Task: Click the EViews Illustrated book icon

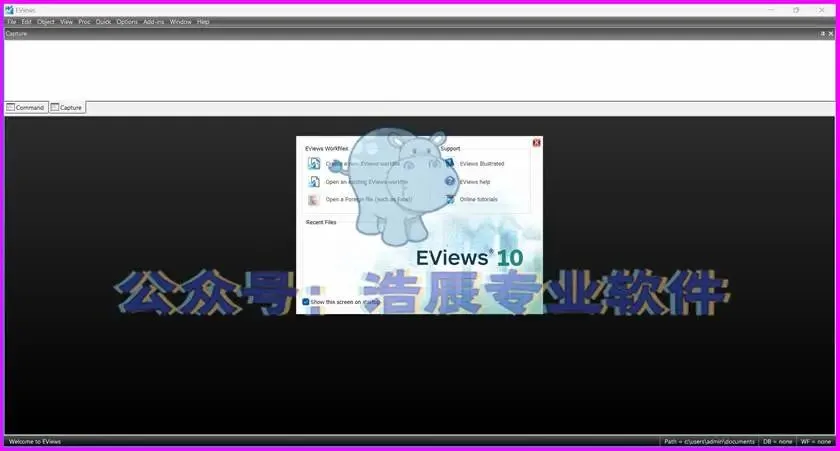Action: 450,163
